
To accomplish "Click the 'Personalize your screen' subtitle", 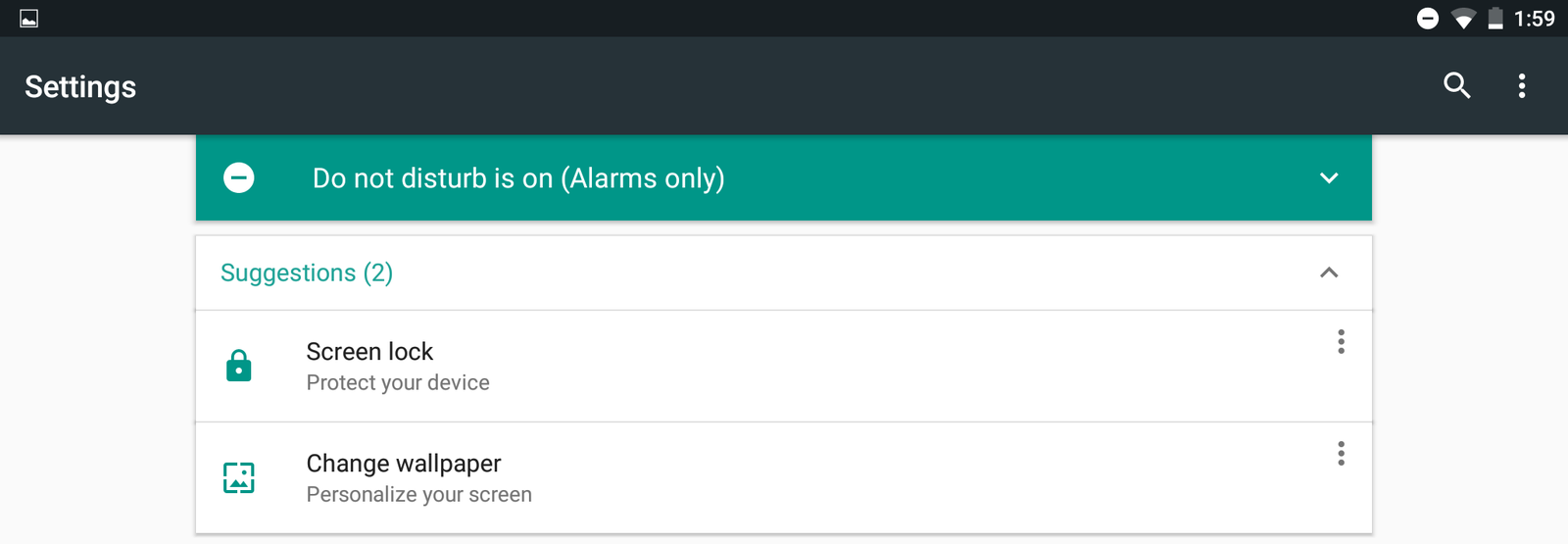I will coord(419,495).
